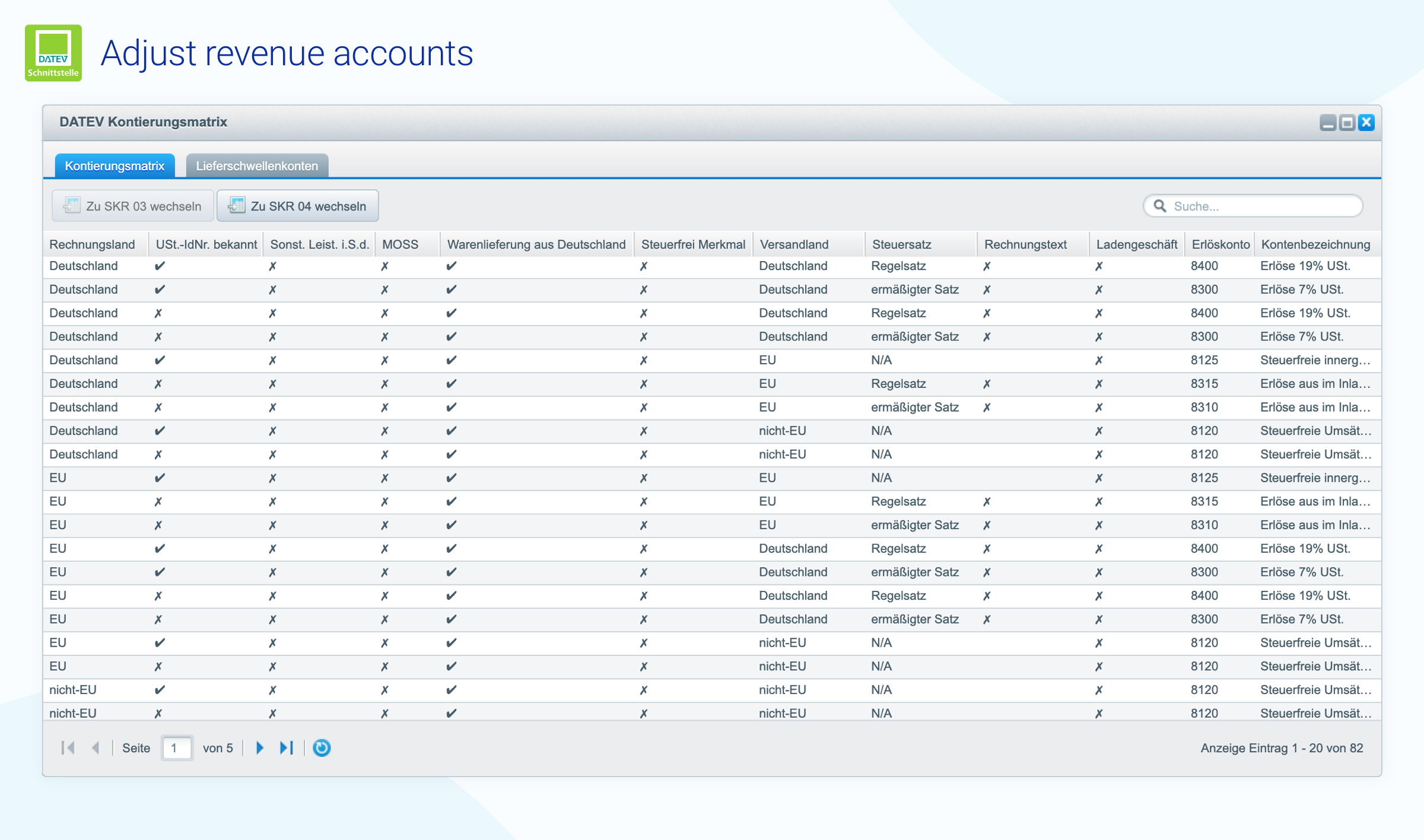Image resolution: width=1424 pixels, height=840 pixels.
Task: Sort by Ladengeschäft column header
Action: pyautogui.click(x=1136, y=244)
